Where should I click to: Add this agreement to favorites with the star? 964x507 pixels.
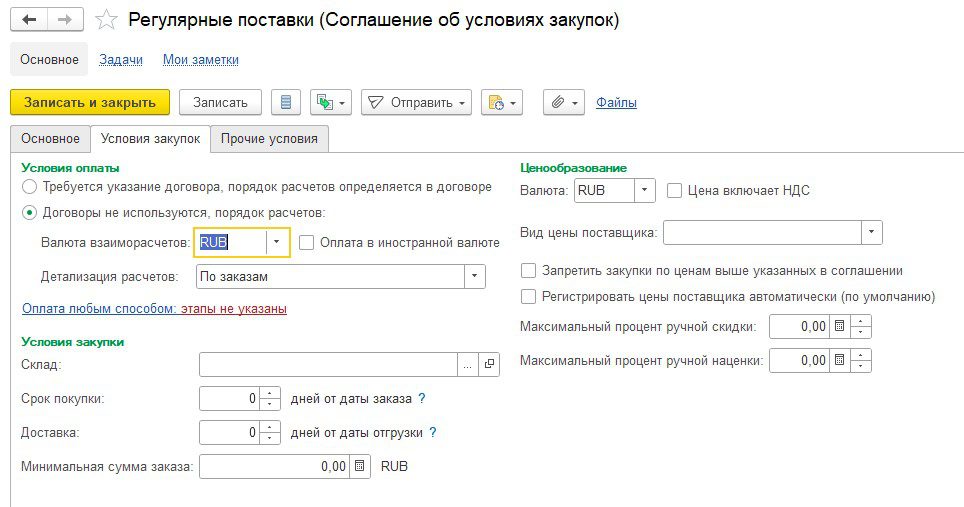pyautogui.click(x=107, y=21)
